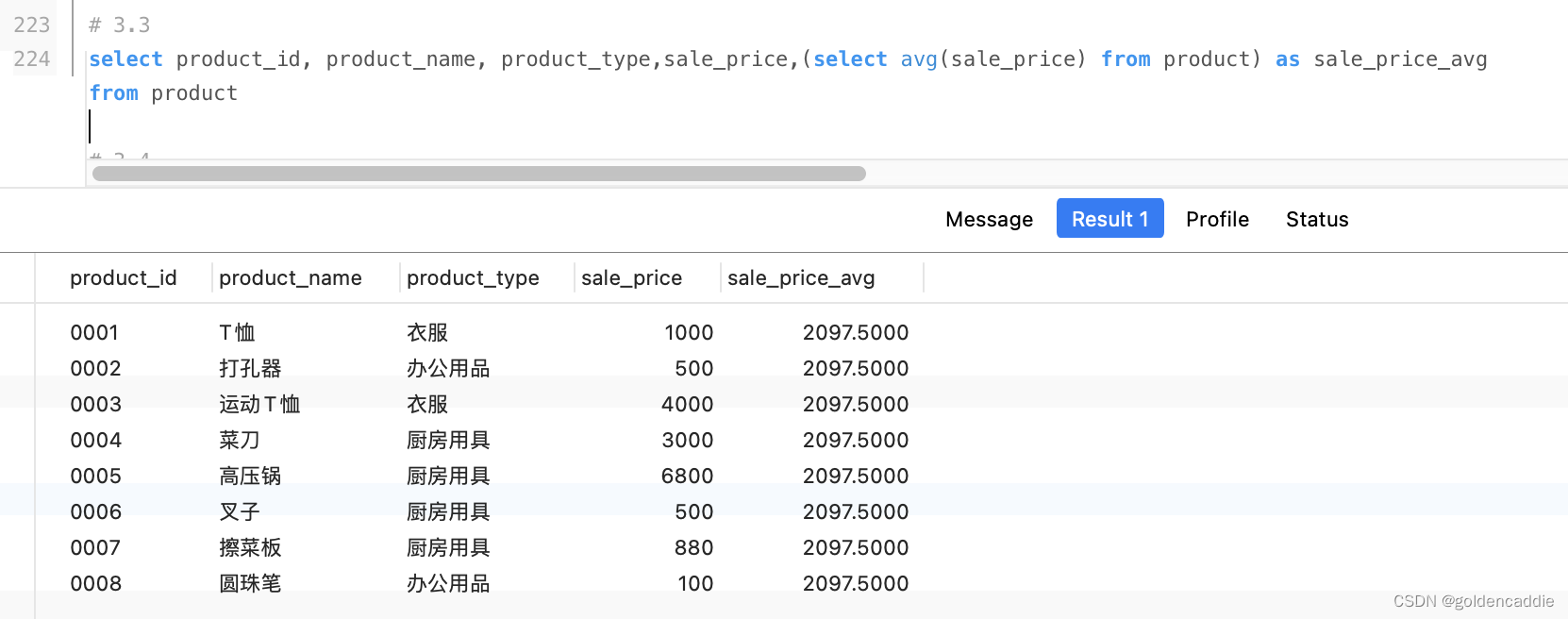Open the Profile tab

(1217, 219)
